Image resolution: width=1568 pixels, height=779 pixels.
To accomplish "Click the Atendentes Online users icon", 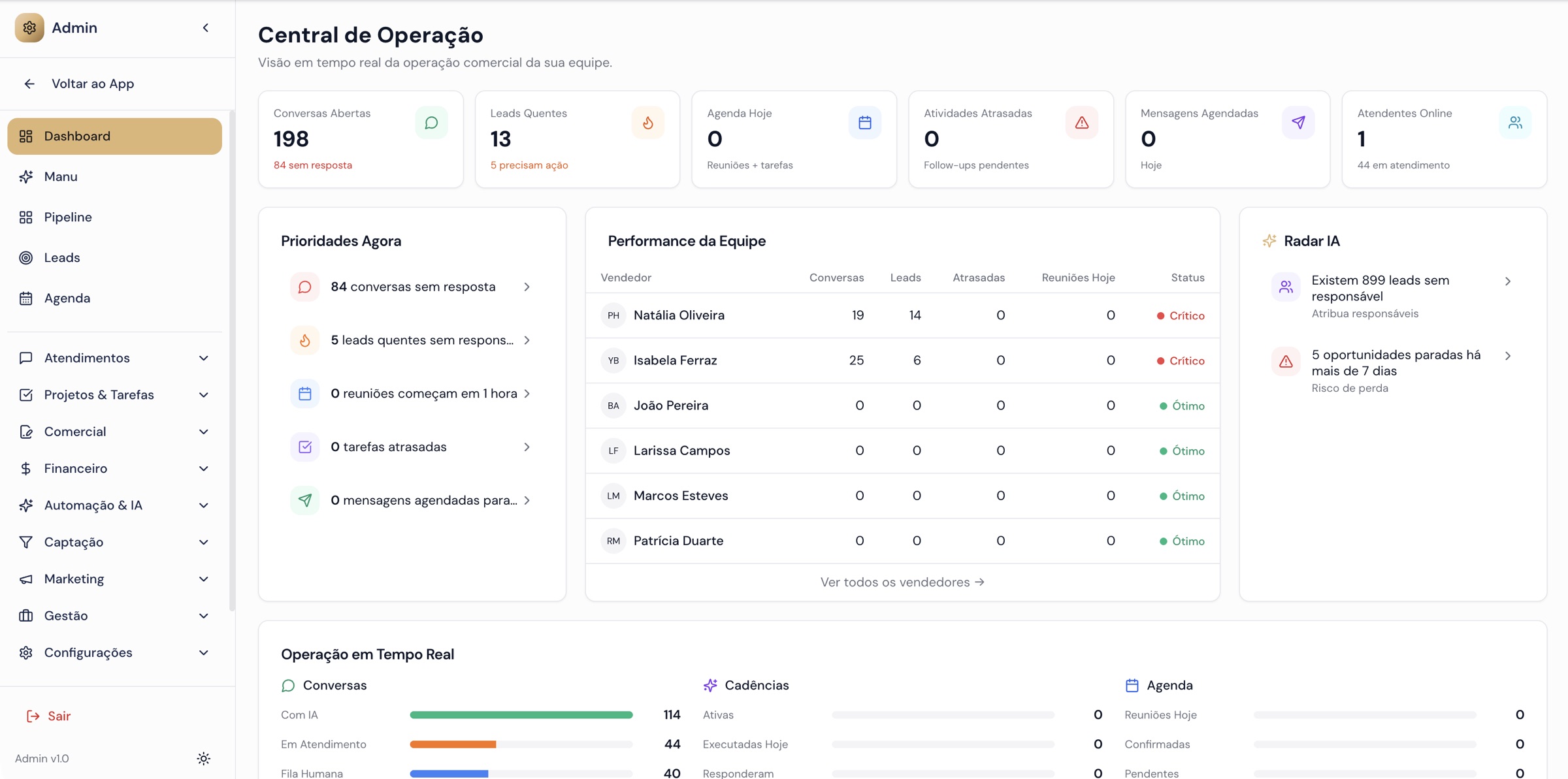I will (1515, 123).
